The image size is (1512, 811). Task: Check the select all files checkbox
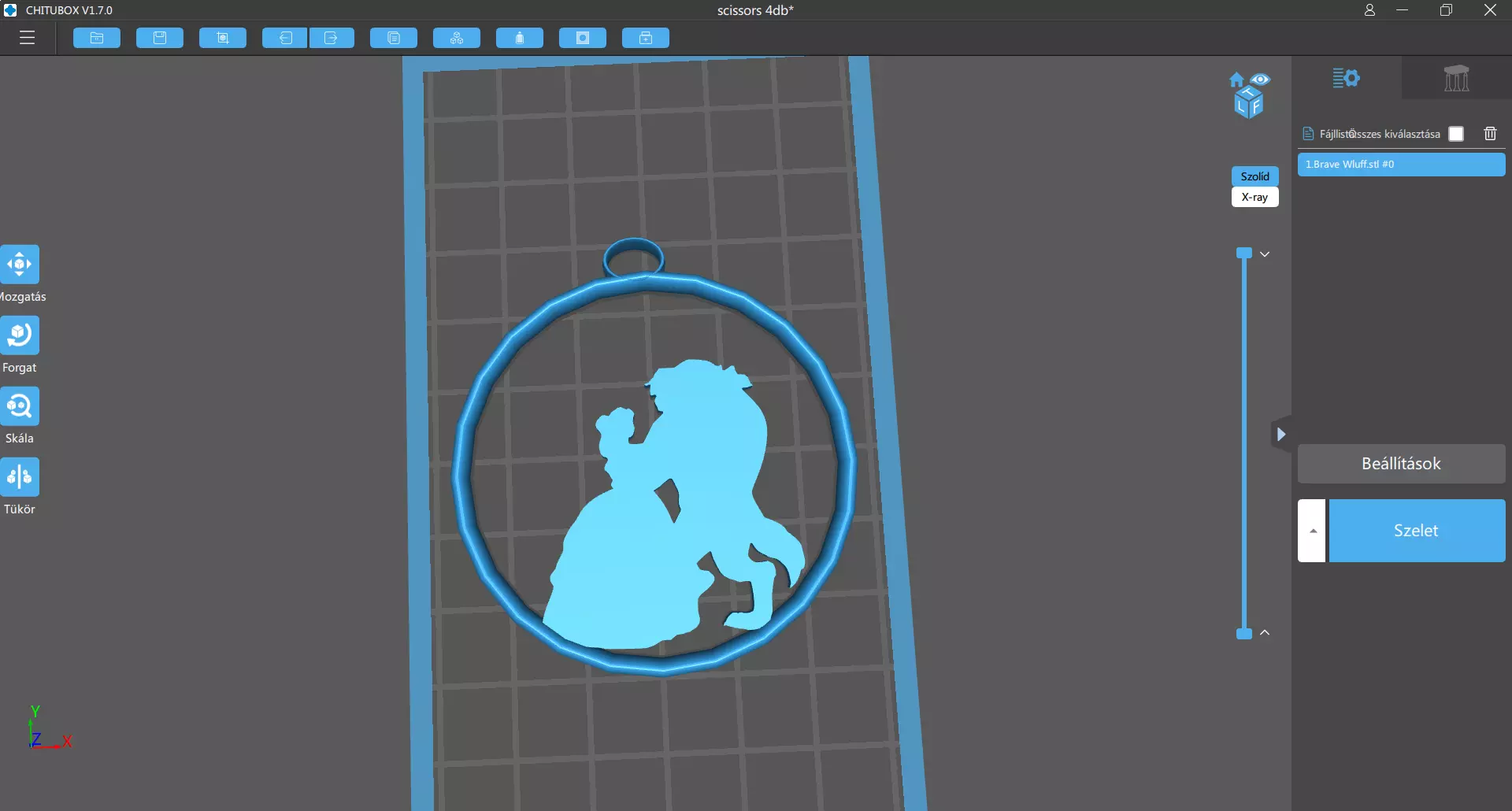[1456, 134]
